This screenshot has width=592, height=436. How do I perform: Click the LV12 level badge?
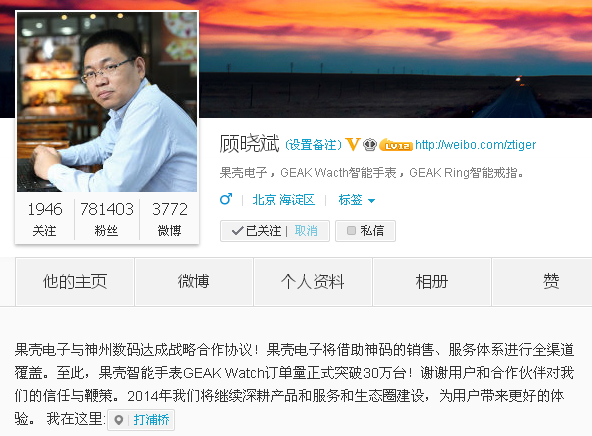[x=396, y=145]
